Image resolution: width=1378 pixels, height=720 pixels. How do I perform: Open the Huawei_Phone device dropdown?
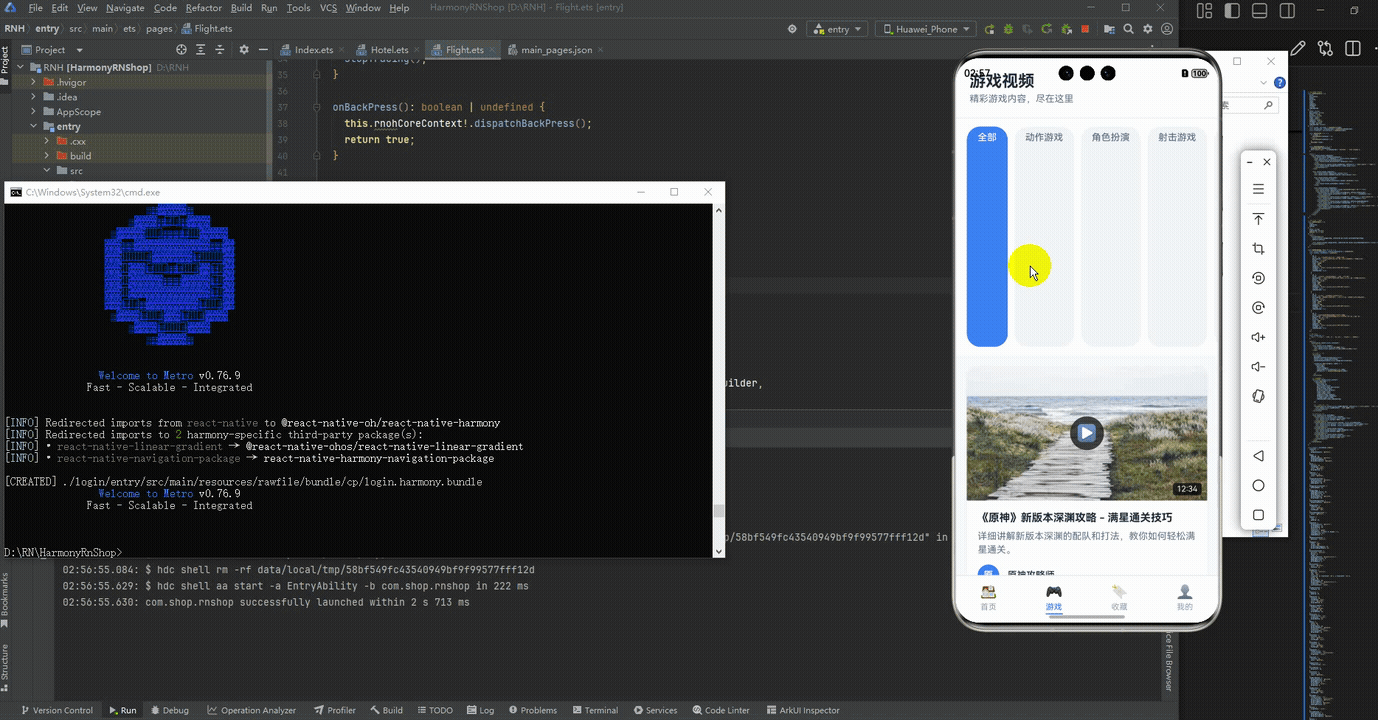[926, 29]
